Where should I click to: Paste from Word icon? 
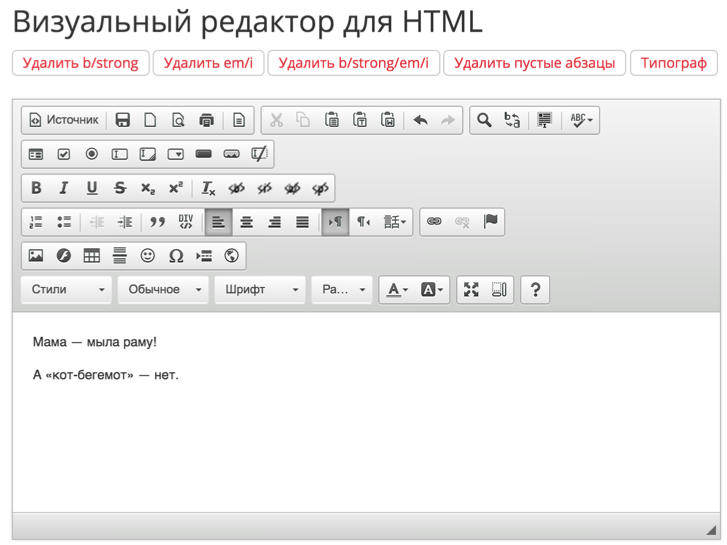(x=388, y=120)
